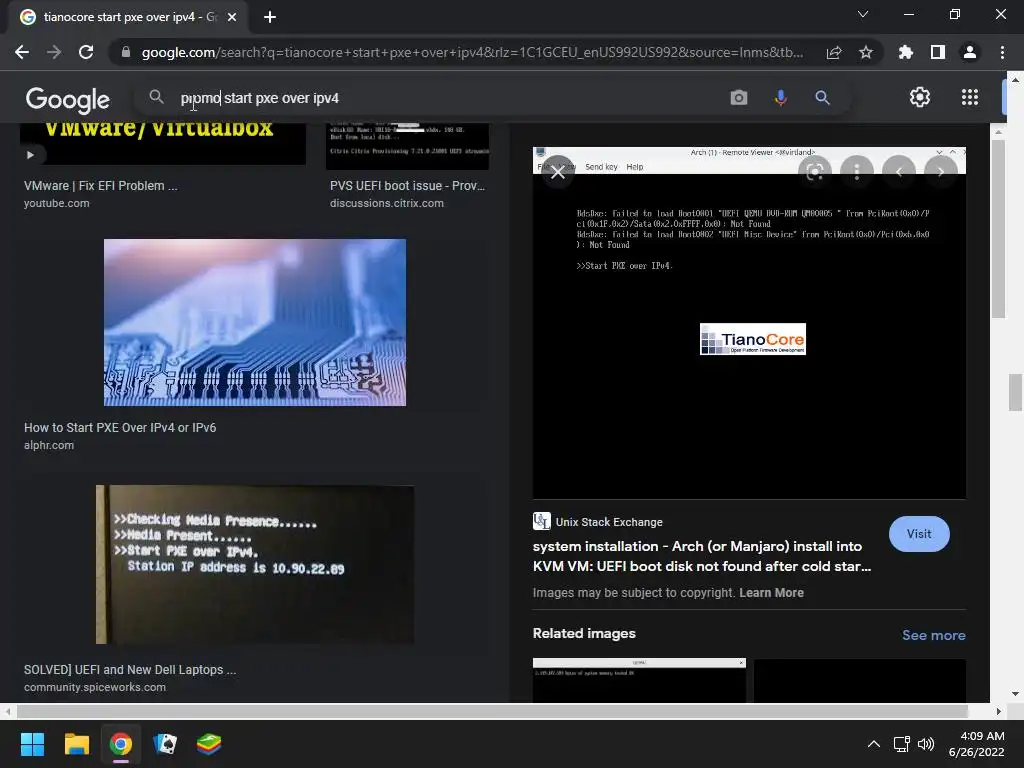Screen dimensions: 1024x768
Task: Open the Google apps grid
Action: (970, 97)
